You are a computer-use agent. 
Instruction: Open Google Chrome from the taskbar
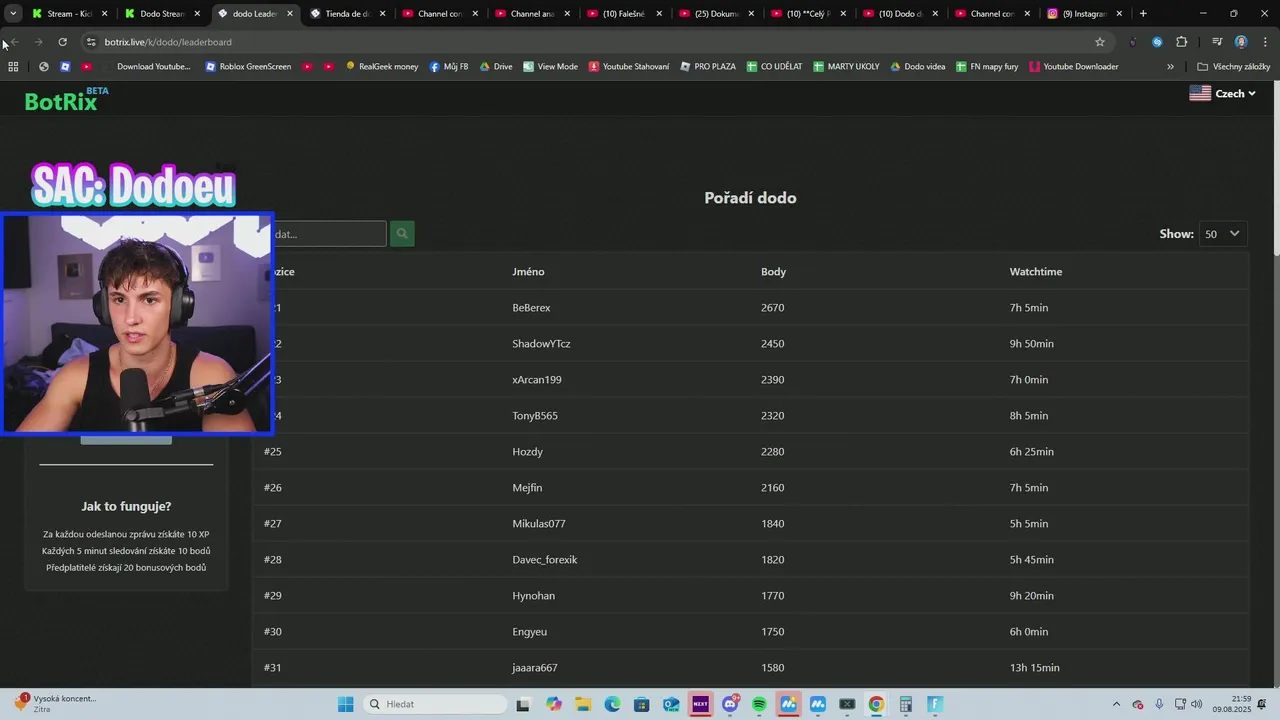[x=876, y=704]
